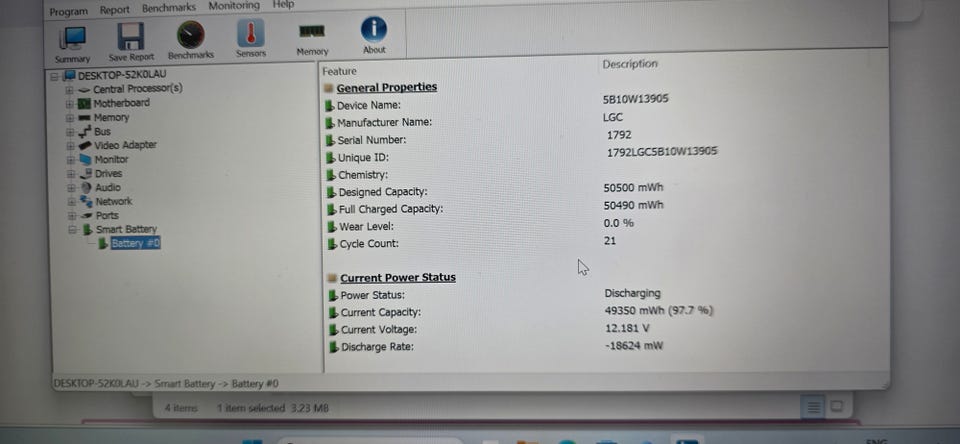Click the Feature column header
The image size is (960, 444).
[x=339, y=71]
